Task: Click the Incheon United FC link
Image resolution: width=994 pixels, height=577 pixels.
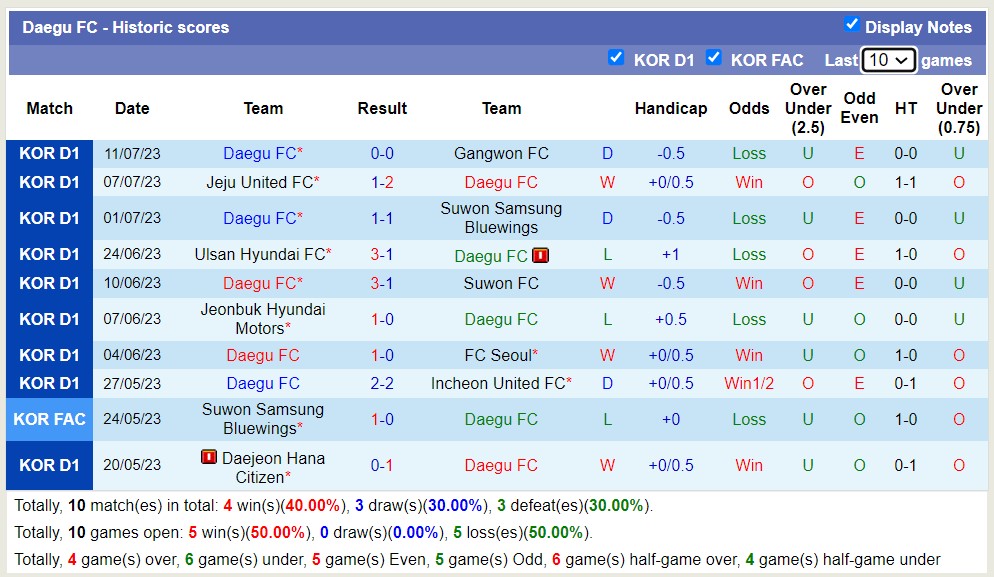Action: point(501,383)
